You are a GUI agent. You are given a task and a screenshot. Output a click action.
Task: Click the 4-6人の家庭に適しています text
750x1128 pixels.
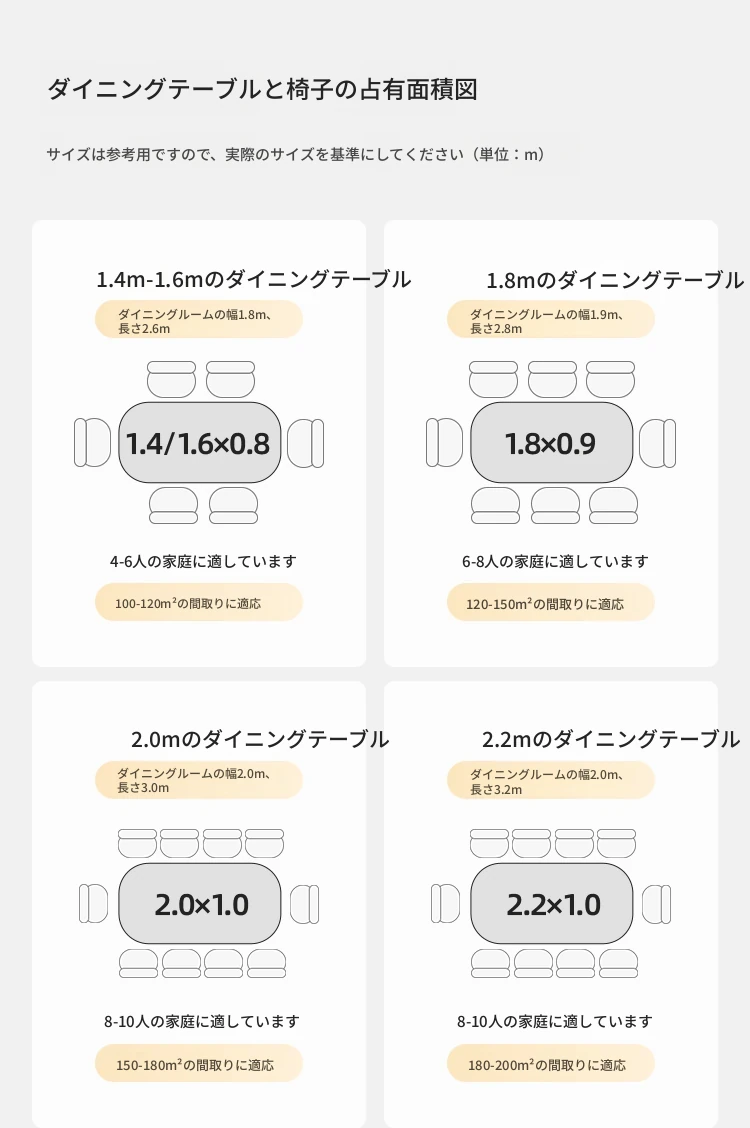click(x=203, y=562)
